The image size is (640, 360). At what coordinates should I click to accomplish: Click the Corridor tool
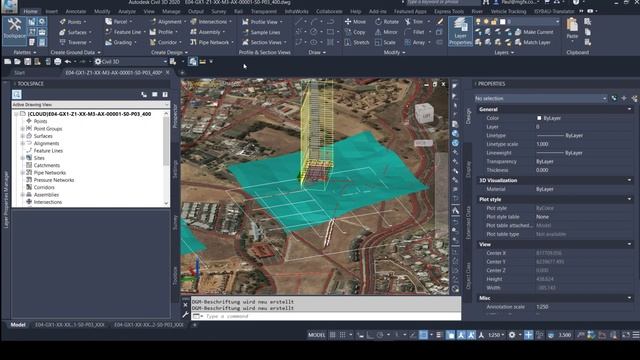(x=165, y=42)
